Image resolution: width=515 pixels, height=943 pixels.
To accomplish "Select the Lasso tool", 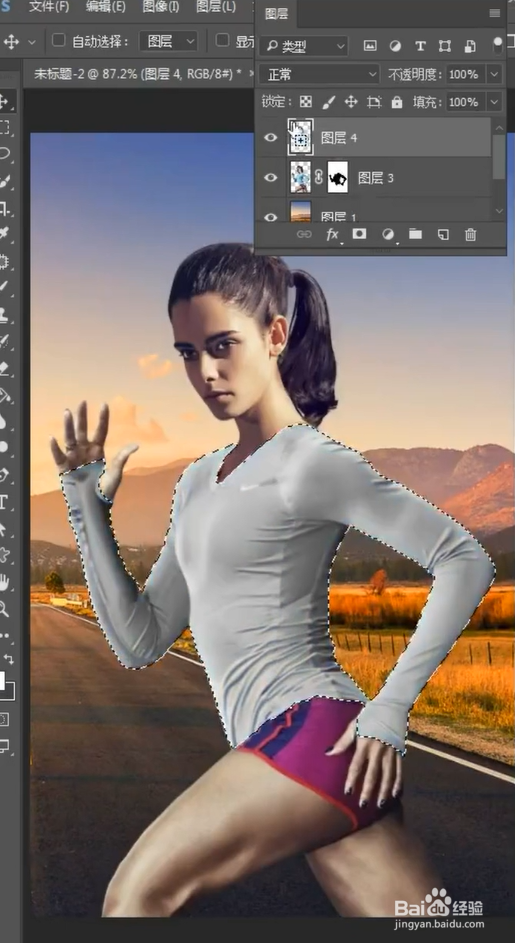I will pyautogui.click(x=4, y=153).
